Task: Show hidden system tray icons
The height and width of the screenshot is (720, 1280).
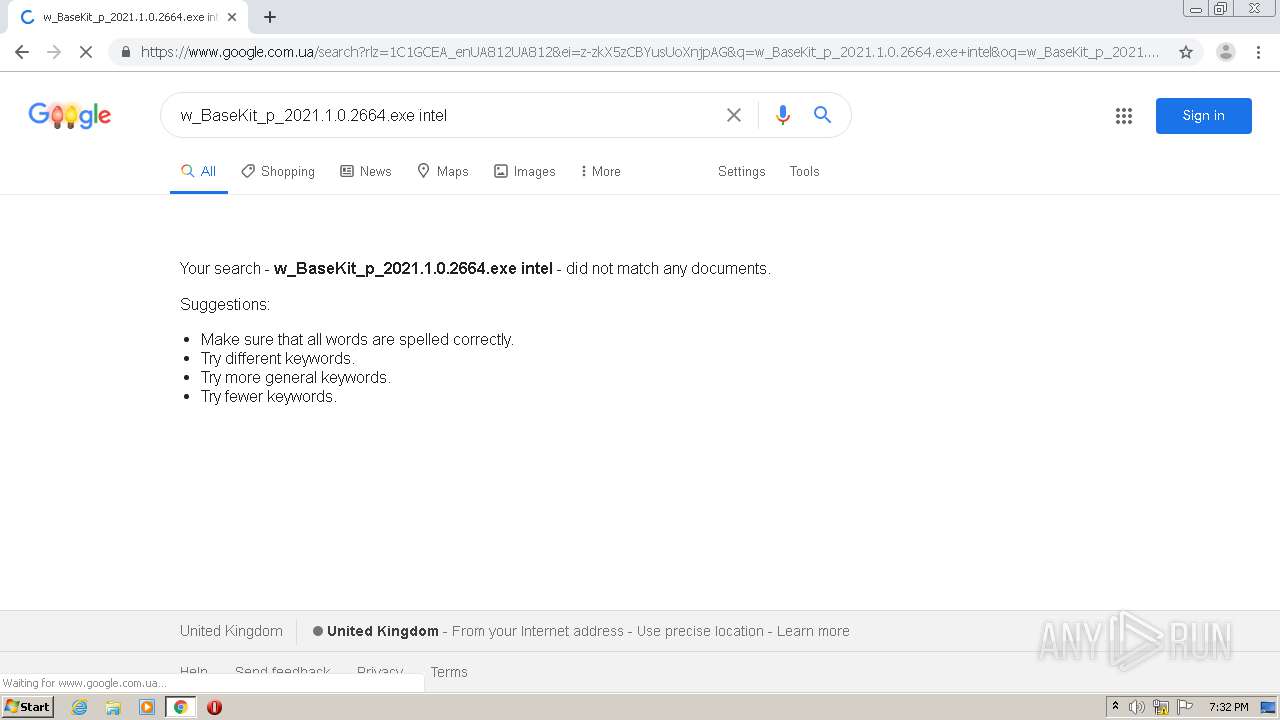Action: click(x=1116, y=707)
